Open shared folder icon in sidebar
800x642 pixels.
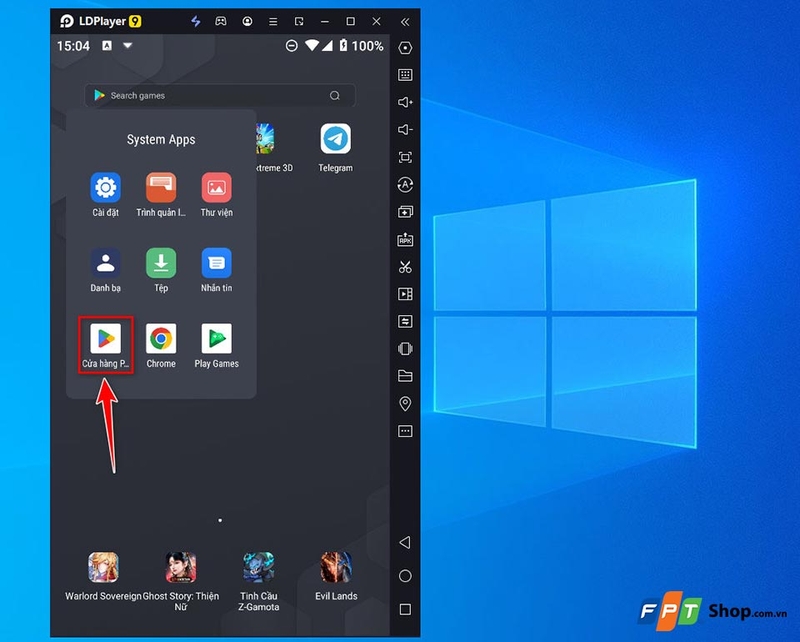point(405,376)
